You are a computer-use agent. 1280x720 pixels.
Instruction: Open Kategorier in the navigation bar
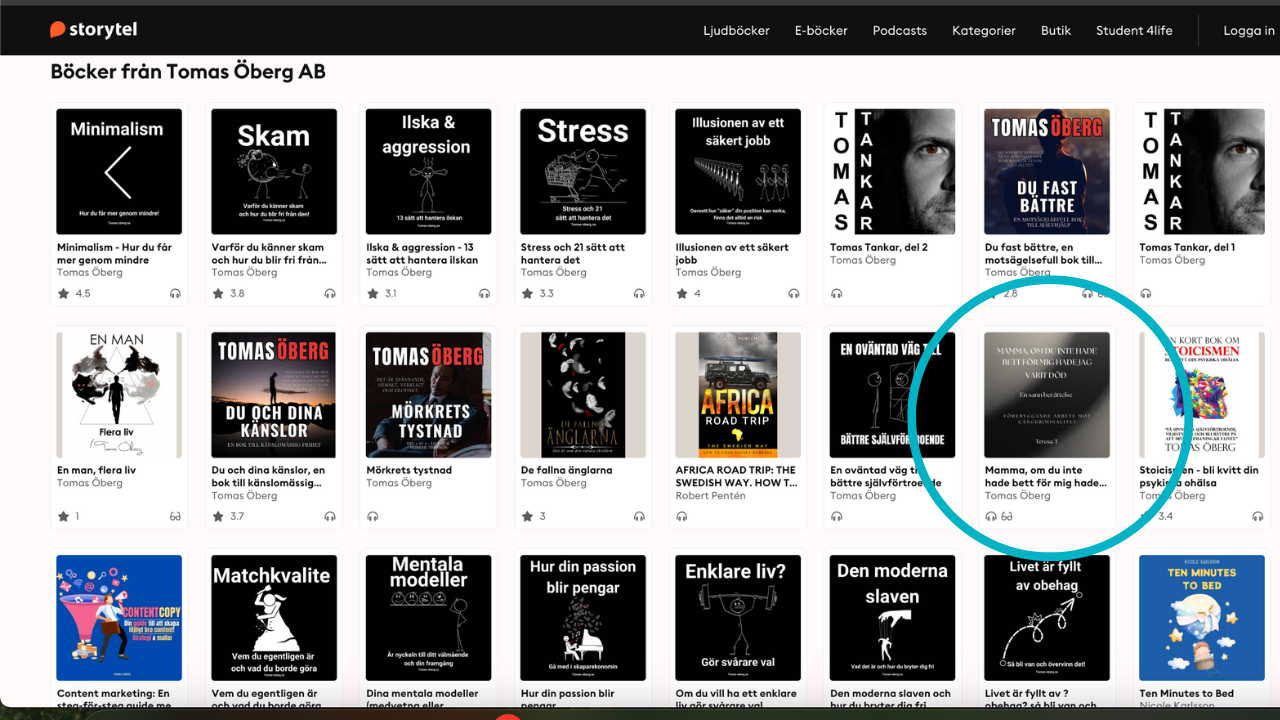point(983,30)
